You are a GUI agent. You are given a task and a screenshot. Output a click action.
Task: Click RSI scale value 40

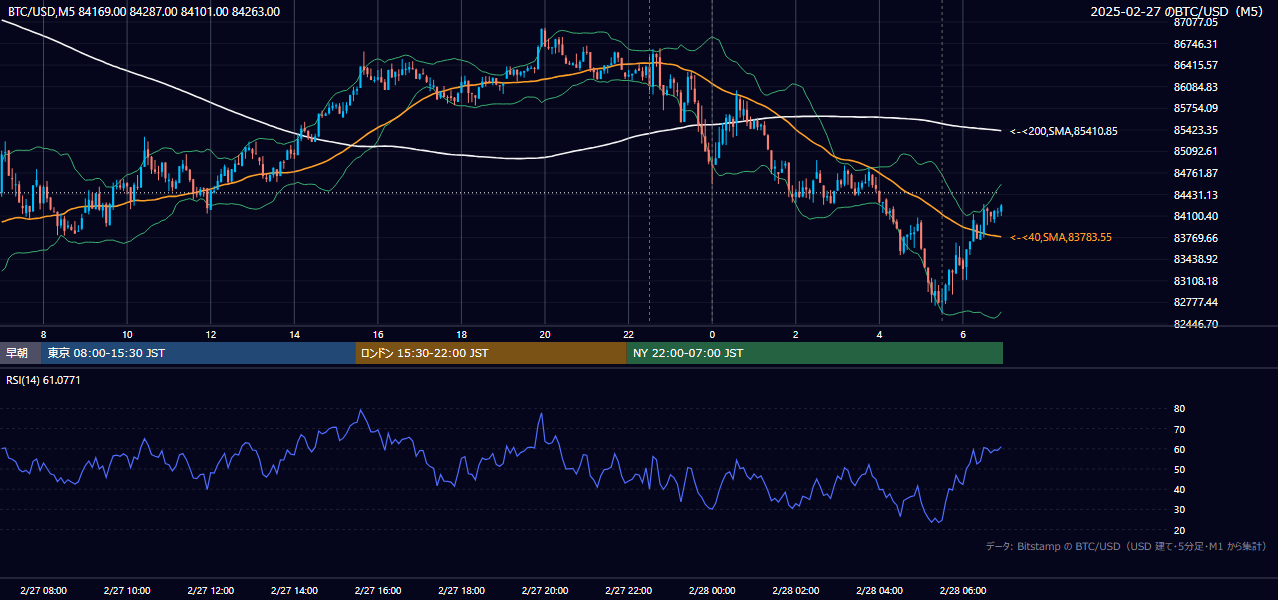coord(1179,489)
